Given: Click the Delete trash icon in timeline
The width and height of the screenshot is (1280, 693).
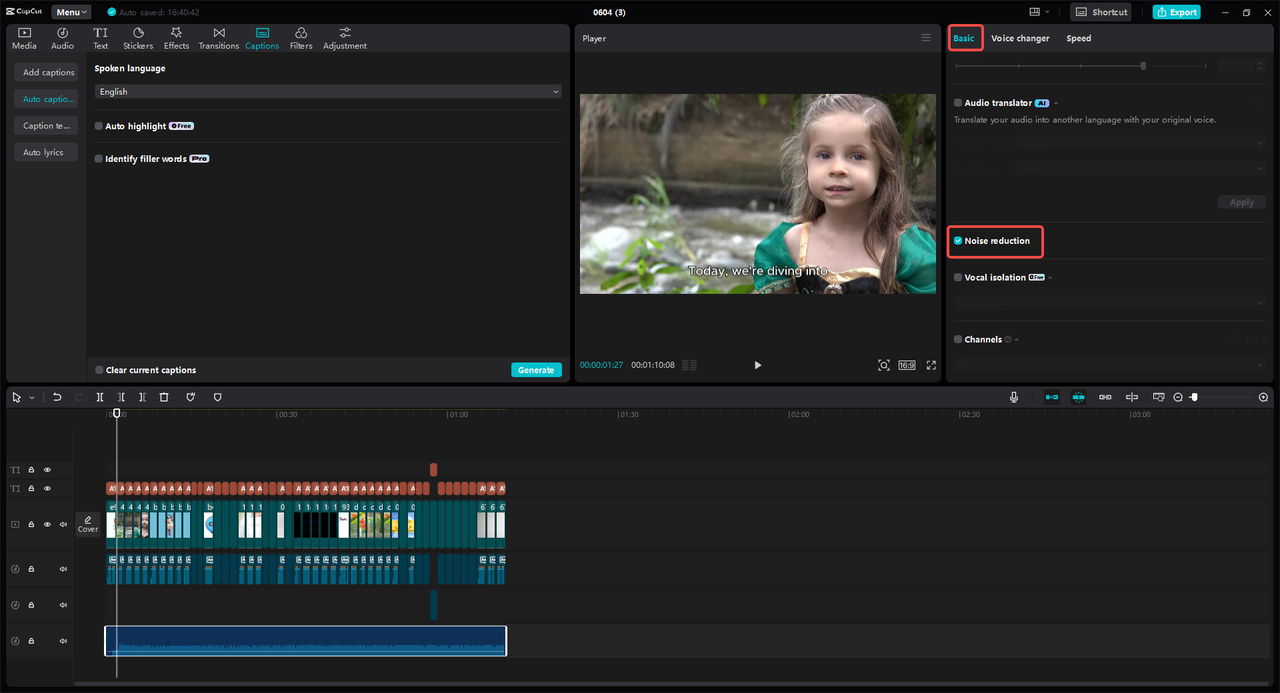Looking at the screenshot, I should (164, 397).
